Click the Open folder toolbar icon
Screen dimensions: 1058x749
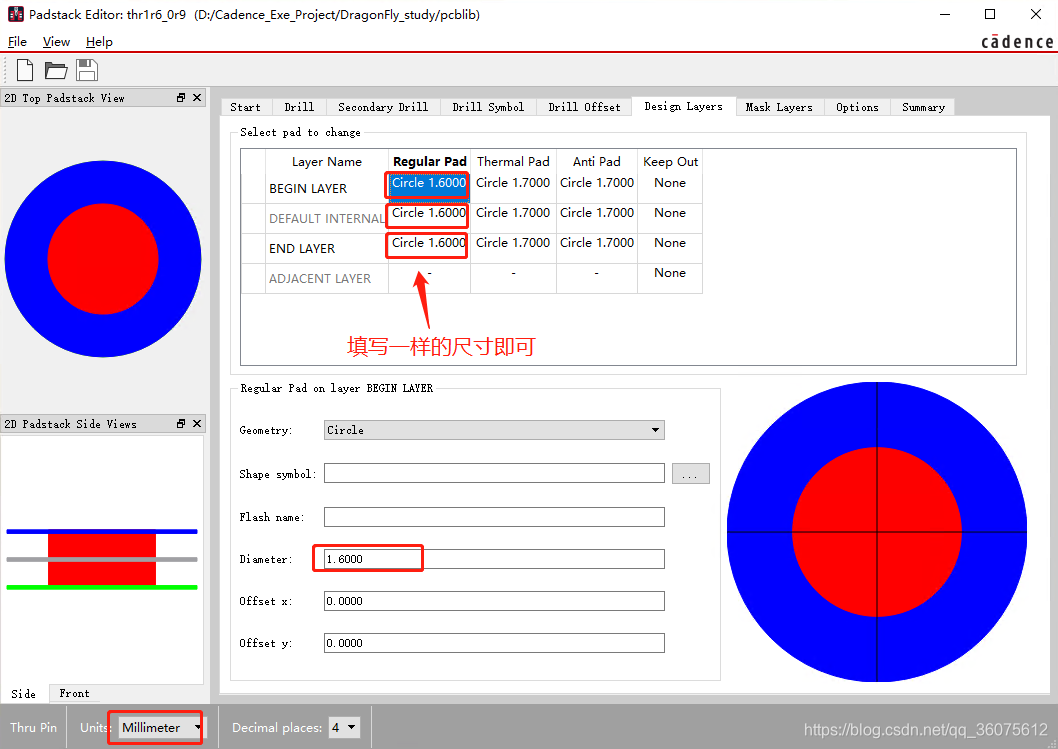point(56,70)
